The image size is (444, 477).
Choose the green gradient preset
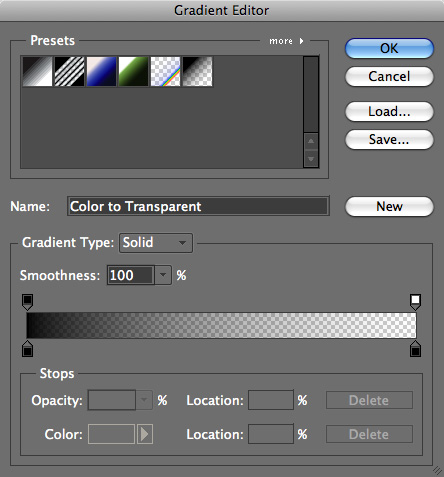click(133, 71)
